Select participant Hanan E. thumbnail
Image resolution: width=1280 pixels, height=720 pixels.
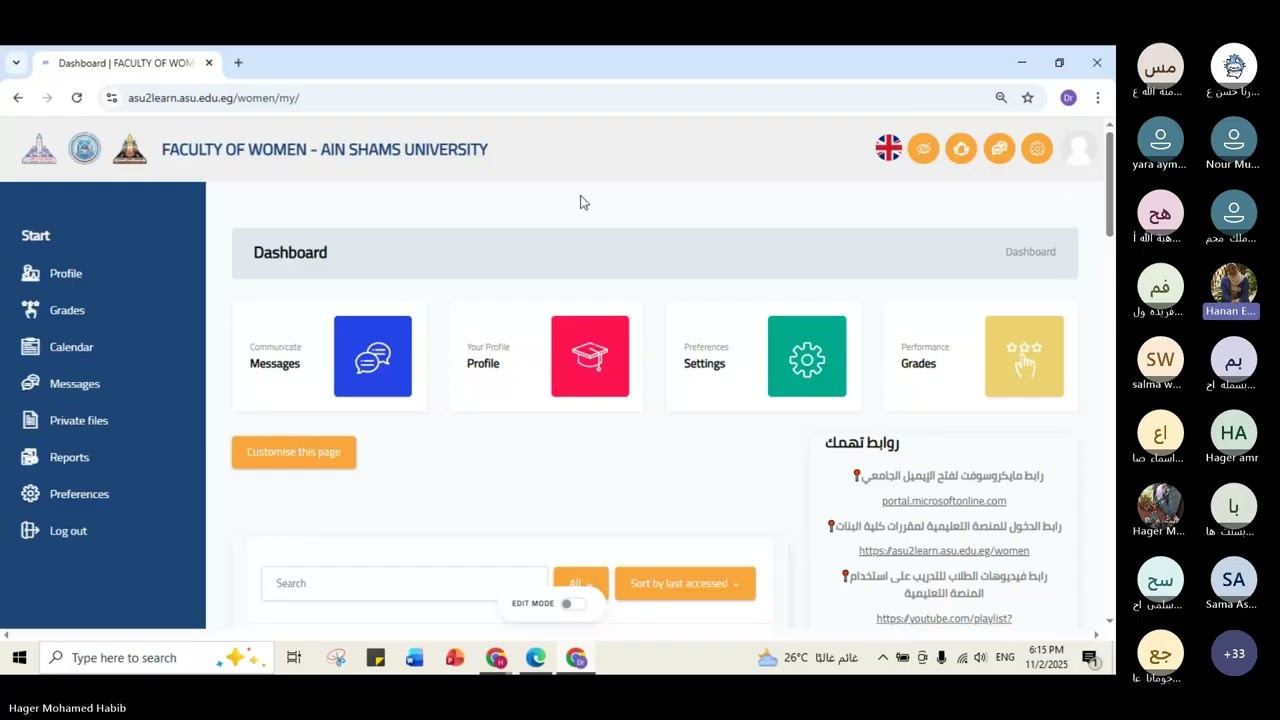tap(1233, 292)
